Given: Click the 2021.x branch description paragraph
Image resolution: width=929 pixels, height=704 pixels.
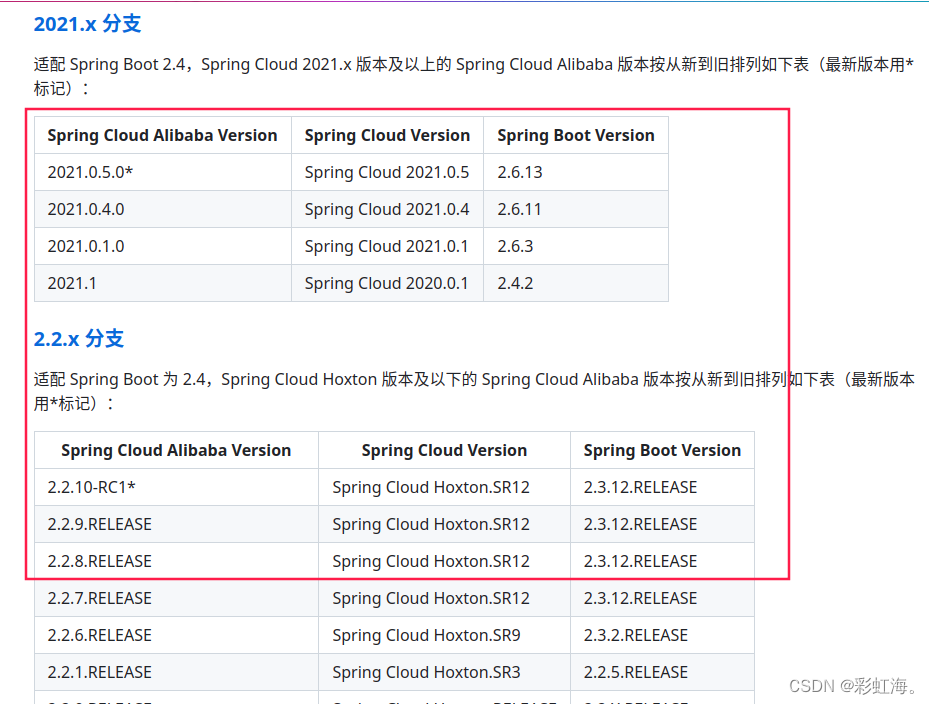Looking at the screenshot, I should [474, 76].
